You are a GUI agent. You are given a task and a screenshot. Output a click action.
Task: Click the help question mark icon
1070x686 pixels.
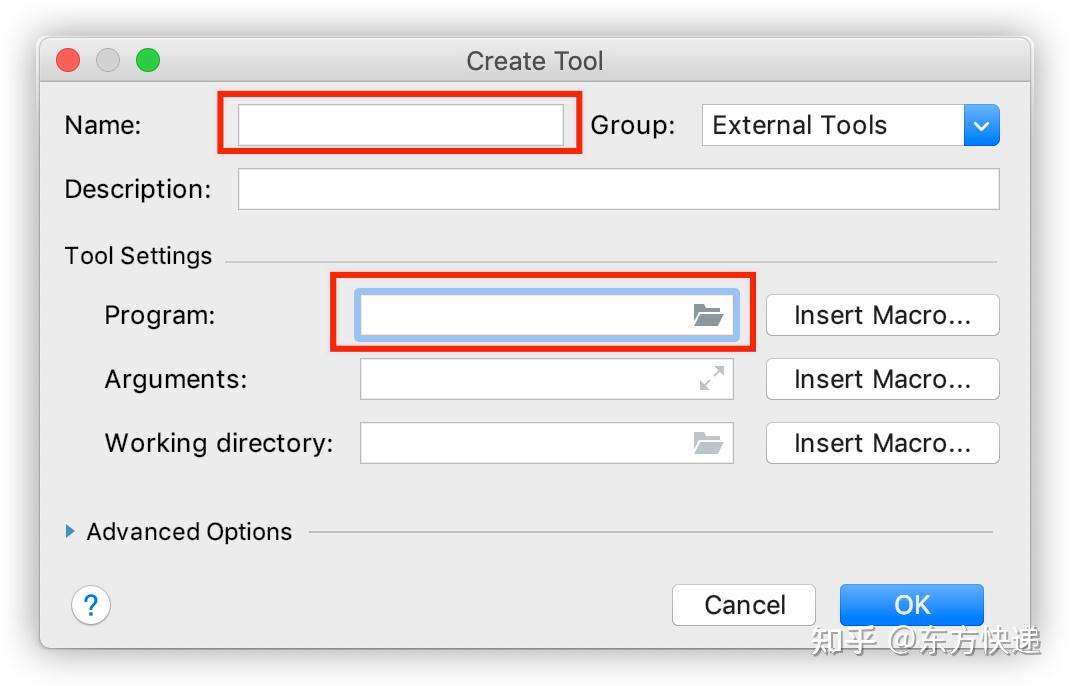pyautogui.click(x=90, y=605)
